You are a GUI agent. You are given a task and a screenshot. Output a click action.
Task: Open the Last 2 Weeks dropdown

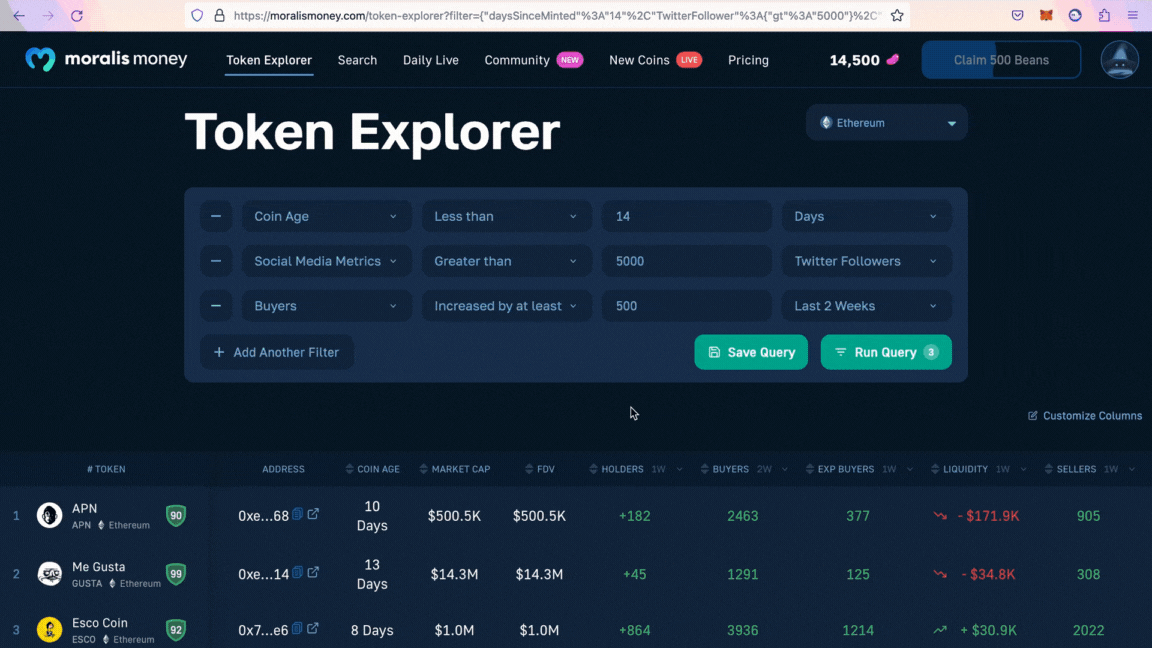tap(866, 306)
